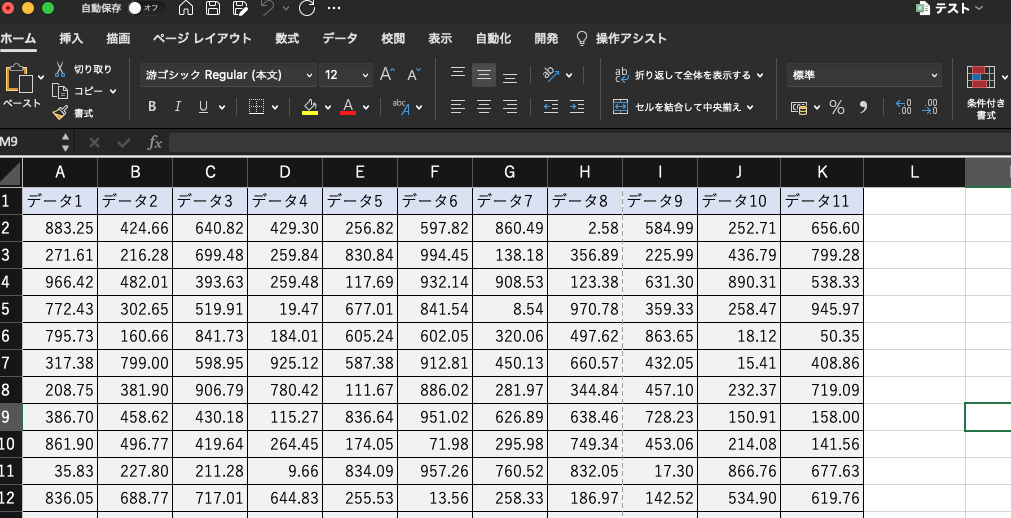This screenshot has width=1011, height=518.
Task: Select the column D header
Action: pos(285,172)
